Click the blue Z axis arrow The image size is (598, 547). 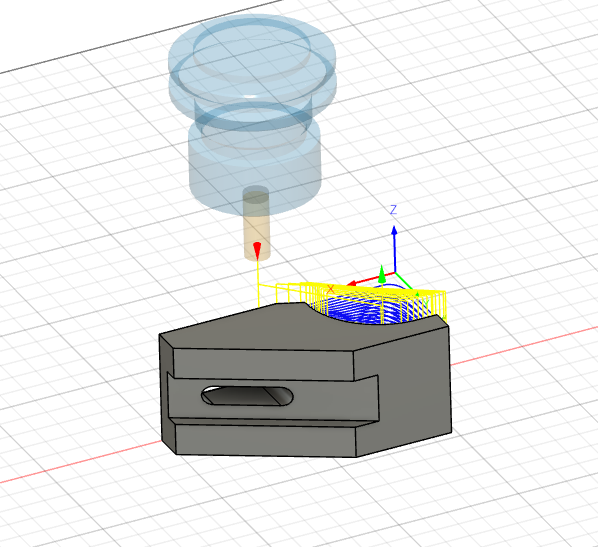point(394,249)
